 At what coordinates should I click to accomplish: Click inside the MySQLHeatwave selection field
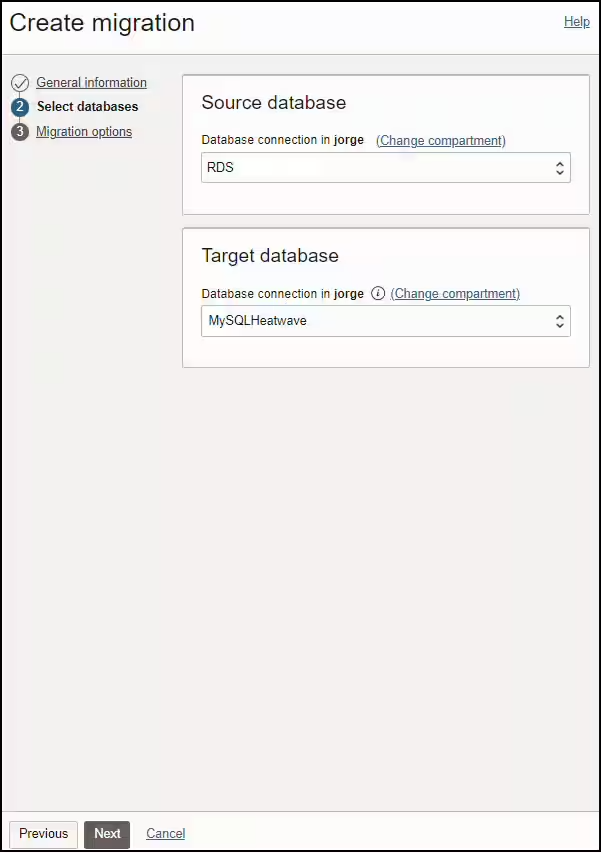point(350,321)
